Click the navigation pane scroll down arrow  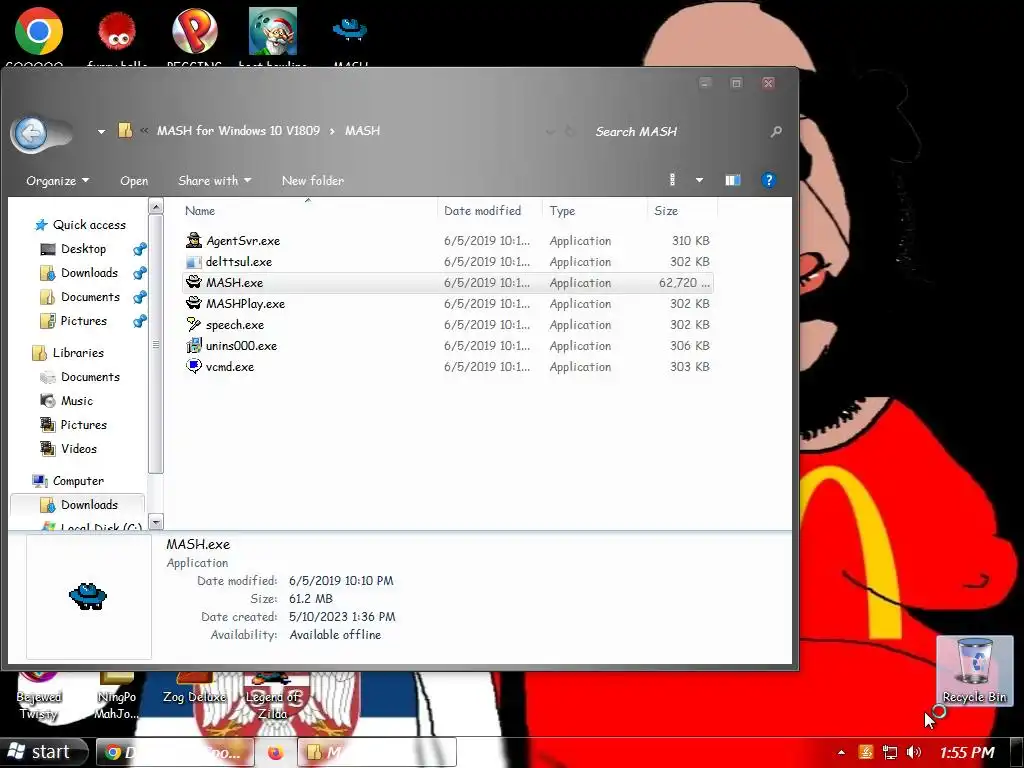[x=155, y=522]
